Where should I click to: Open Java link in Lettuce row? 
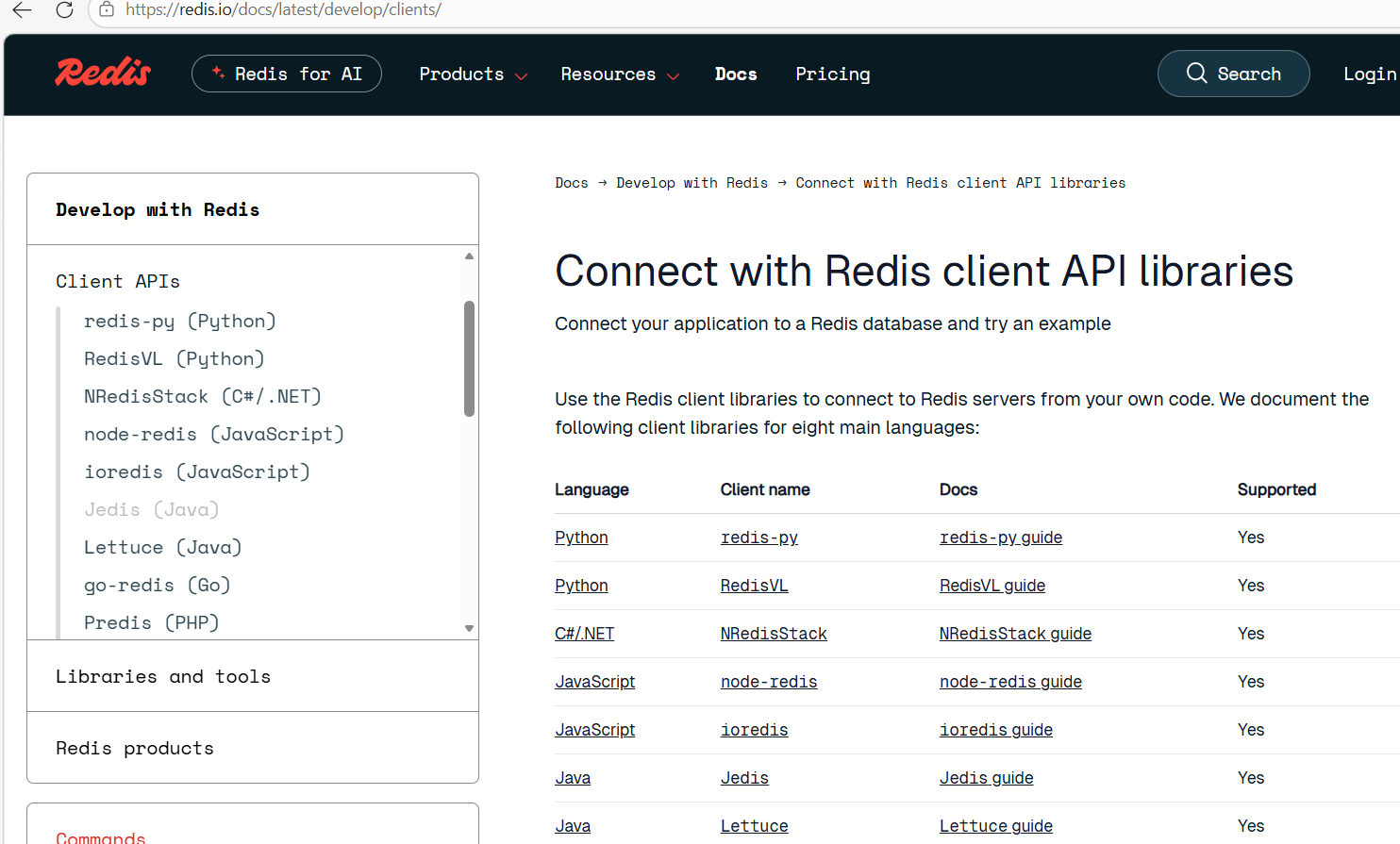[573, 826]
